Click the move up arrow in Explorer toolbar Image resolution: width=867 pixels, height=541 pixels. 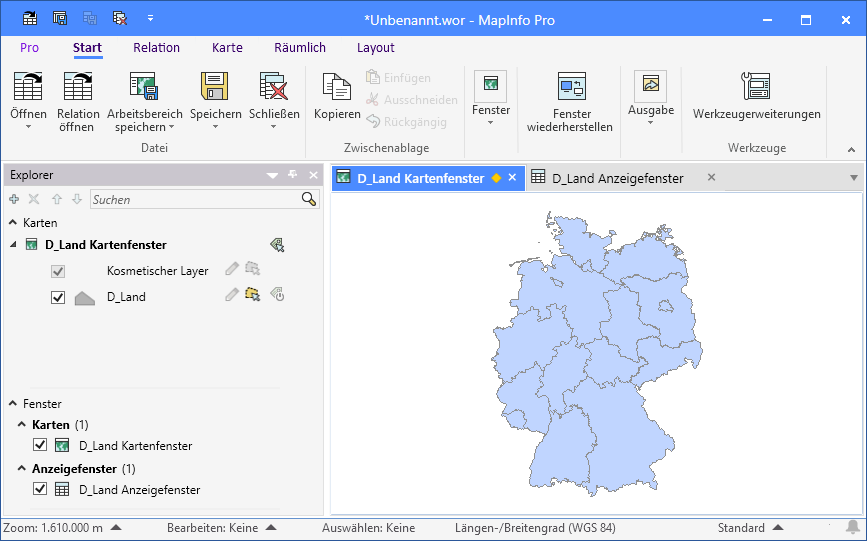click(x=56, y=199)
